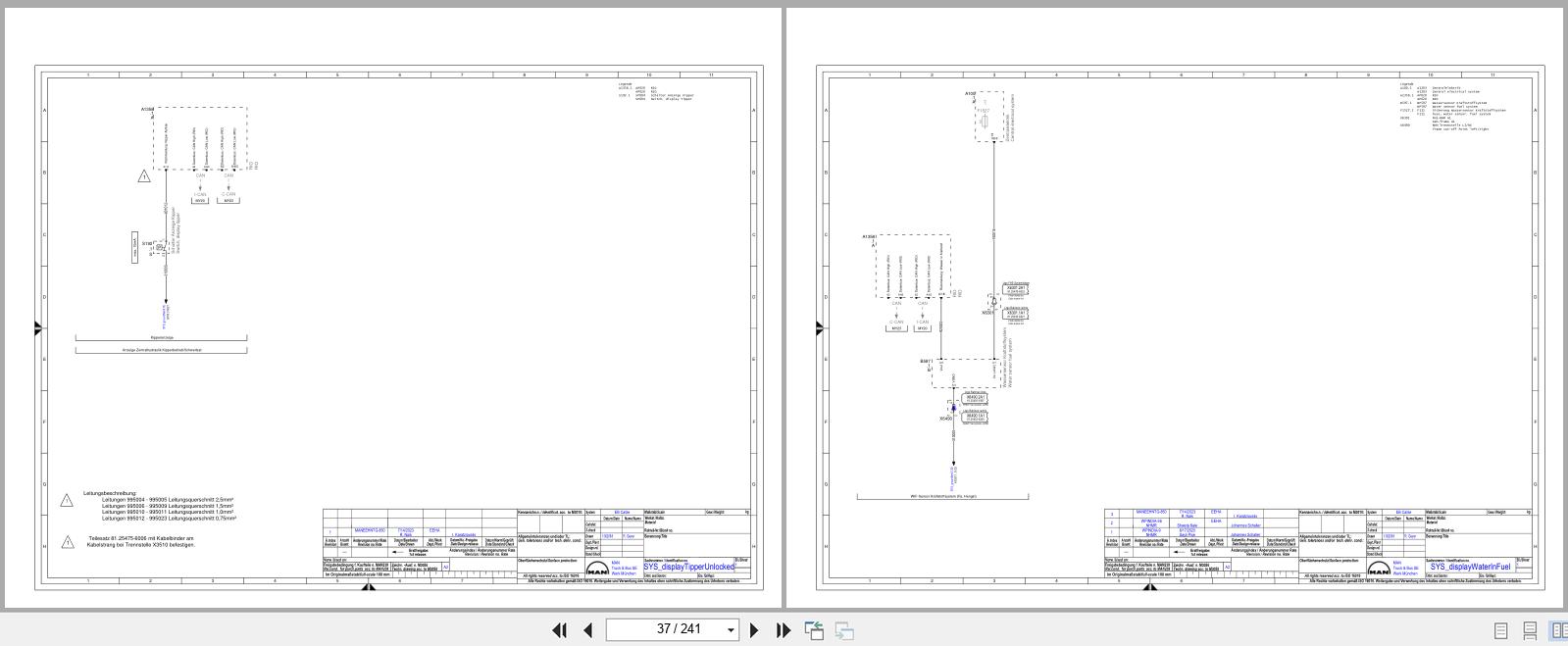
Task: Click the SYS_displayTipperUnlocked title on left page
Action: 688,567
